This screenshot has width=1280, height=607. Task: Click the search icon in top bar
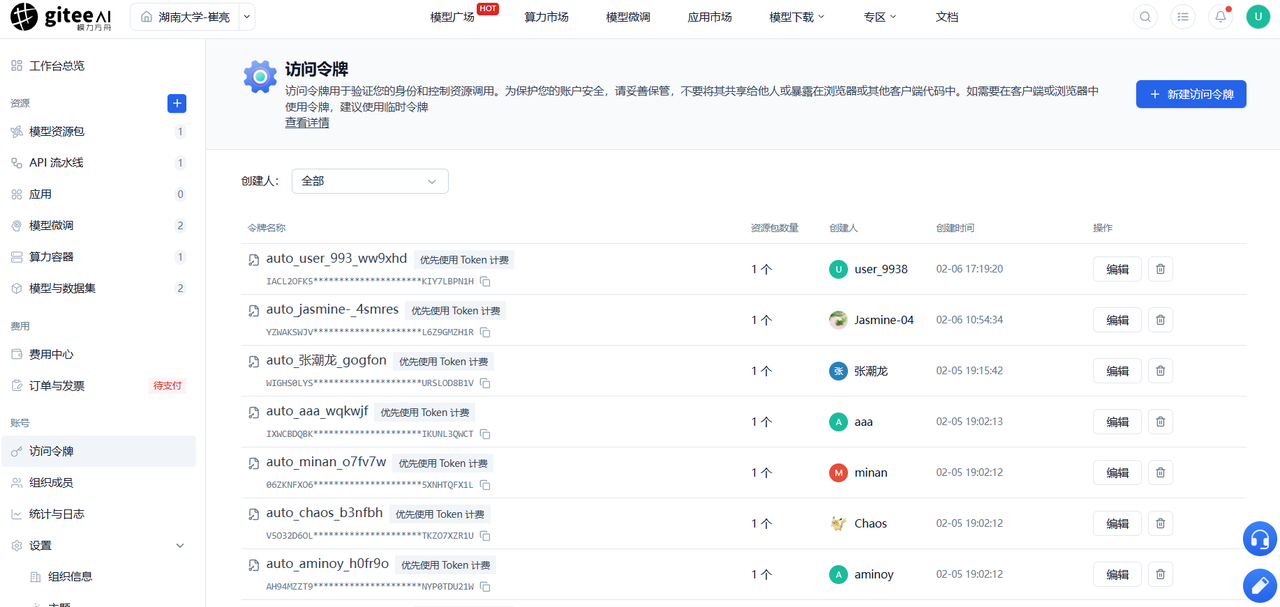point(1145,17)
